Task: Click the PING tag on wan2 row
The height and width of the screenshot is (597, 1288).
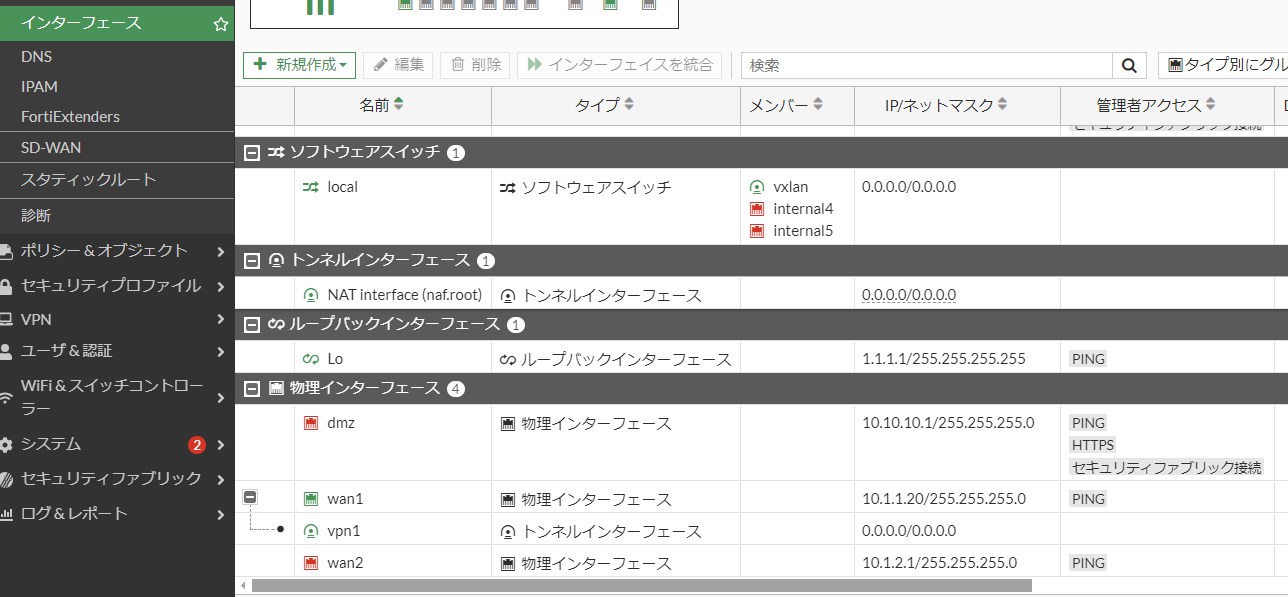Action: click(1088, 563)
